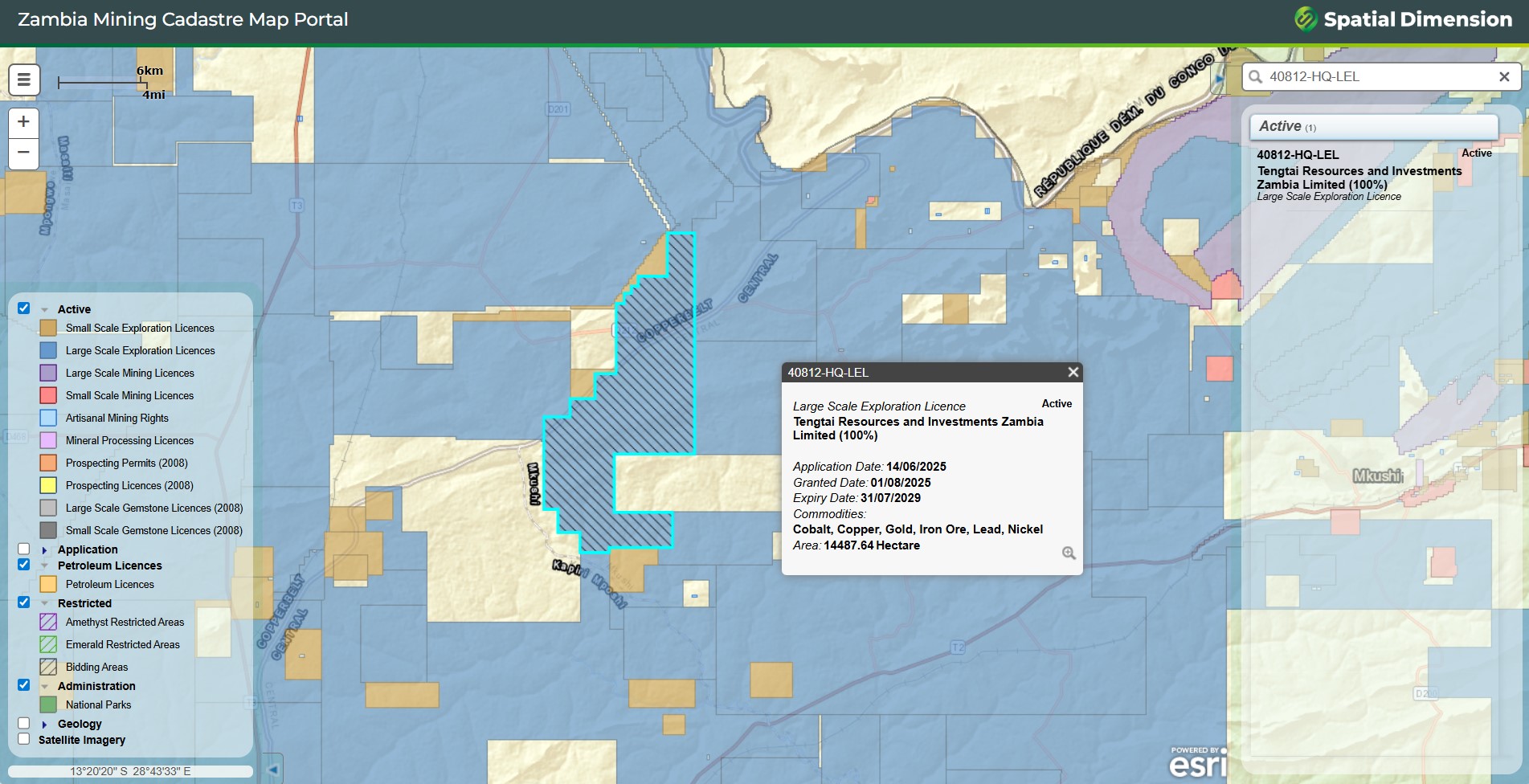Image resolution: width=1529 pixels, height=784 pixels.
Task: Enable the Application layer checkbox
Action: (x=24, y=549)
